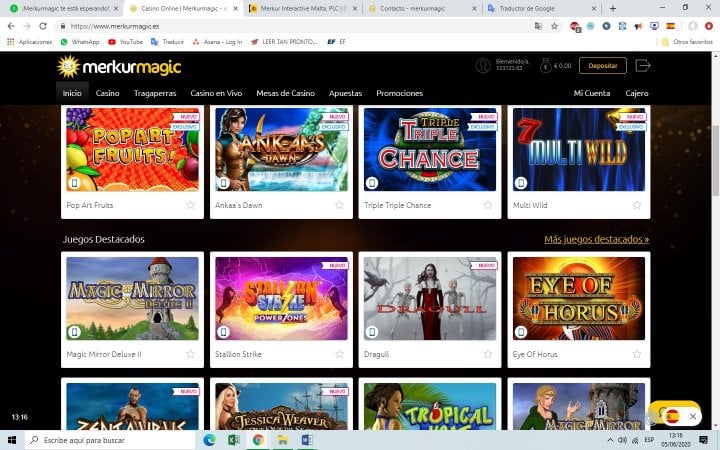The image size is (720, 450).
Task: Click mobile icon on Stallion Strike
Action: coord(223,332)
